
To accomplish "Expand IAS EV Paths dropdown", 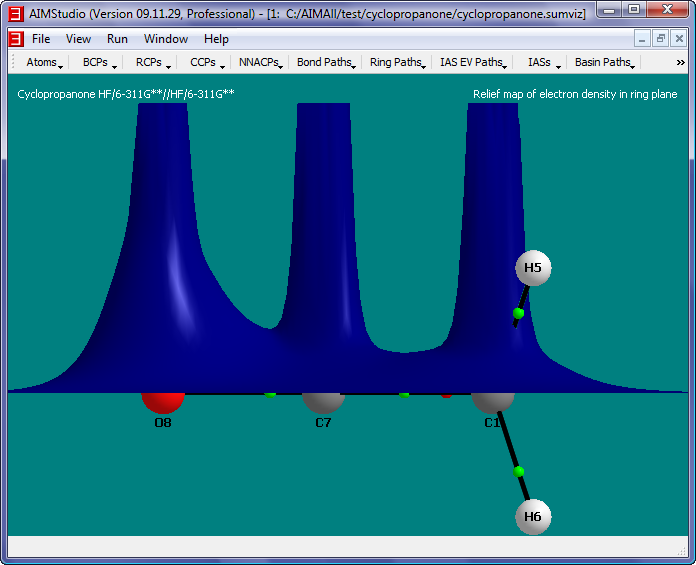I will click(474, 62).
